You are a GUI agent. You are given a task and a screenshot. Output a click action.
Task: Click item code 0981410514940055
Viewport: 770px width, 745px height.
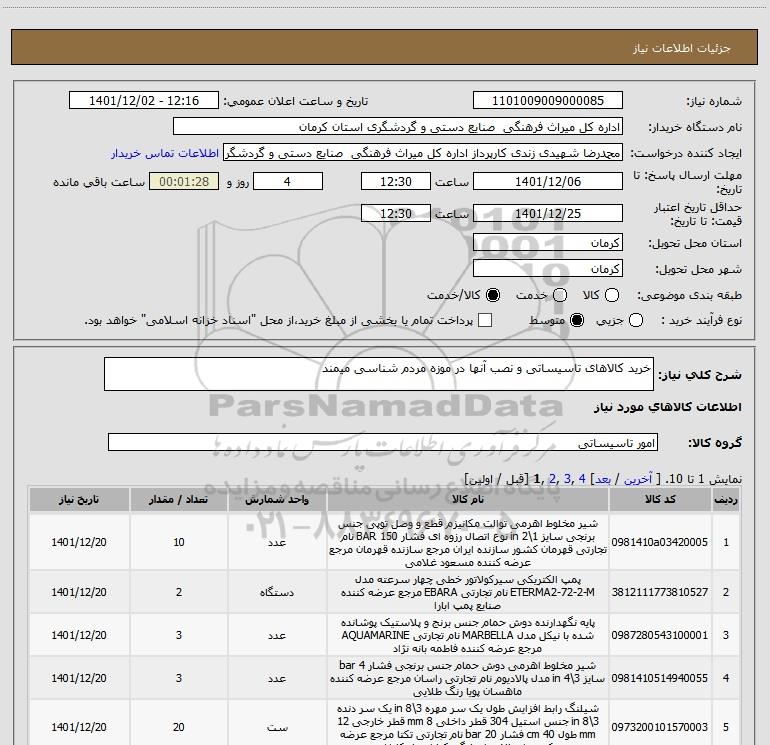(x=660, y=678)
